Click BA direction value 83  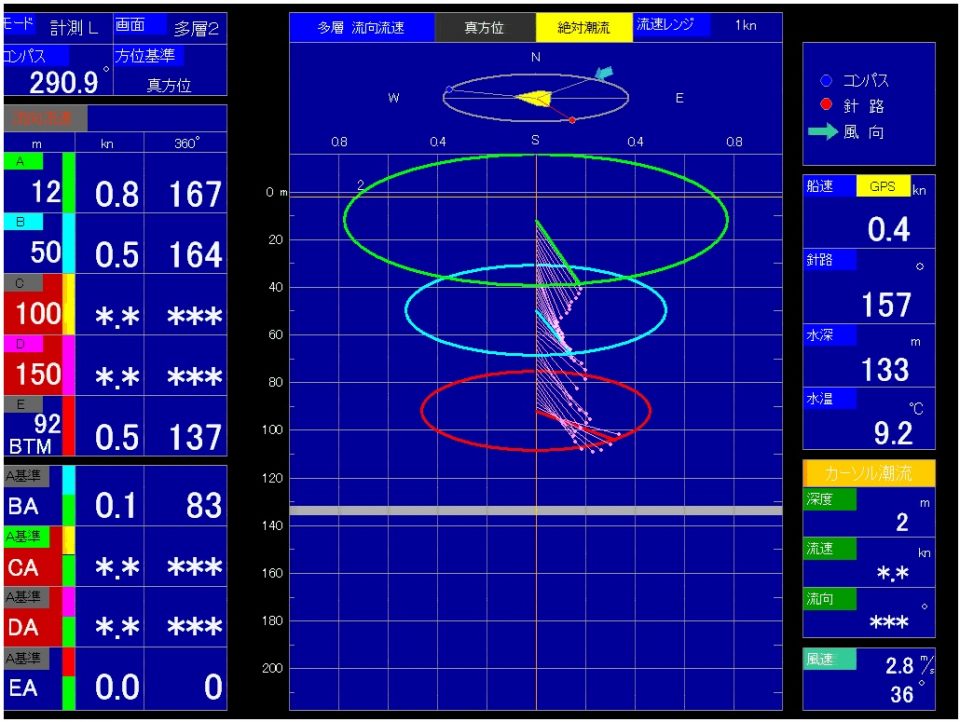tap(204, 506)
